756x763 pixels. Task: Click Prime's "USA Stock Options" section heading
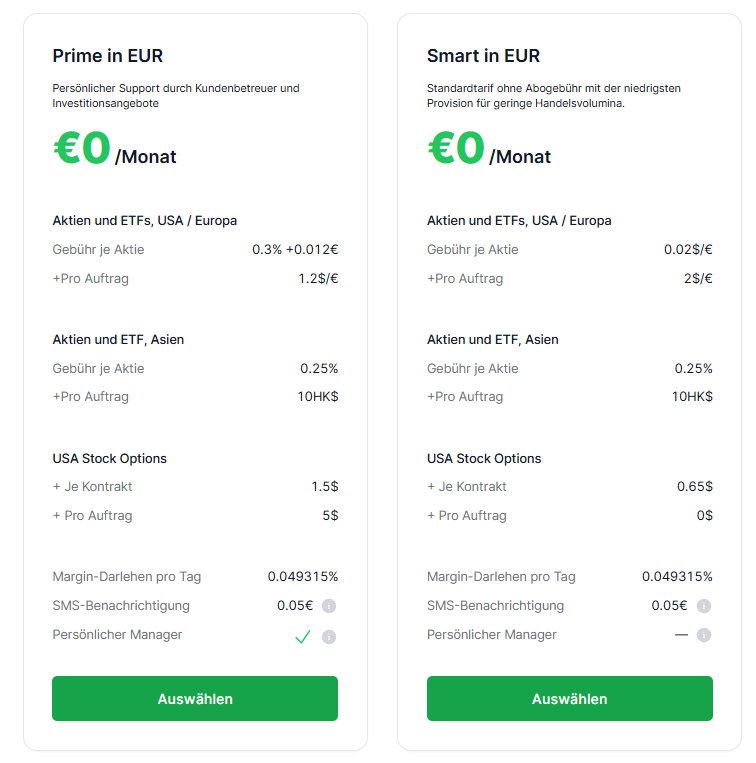pos(109,459)
